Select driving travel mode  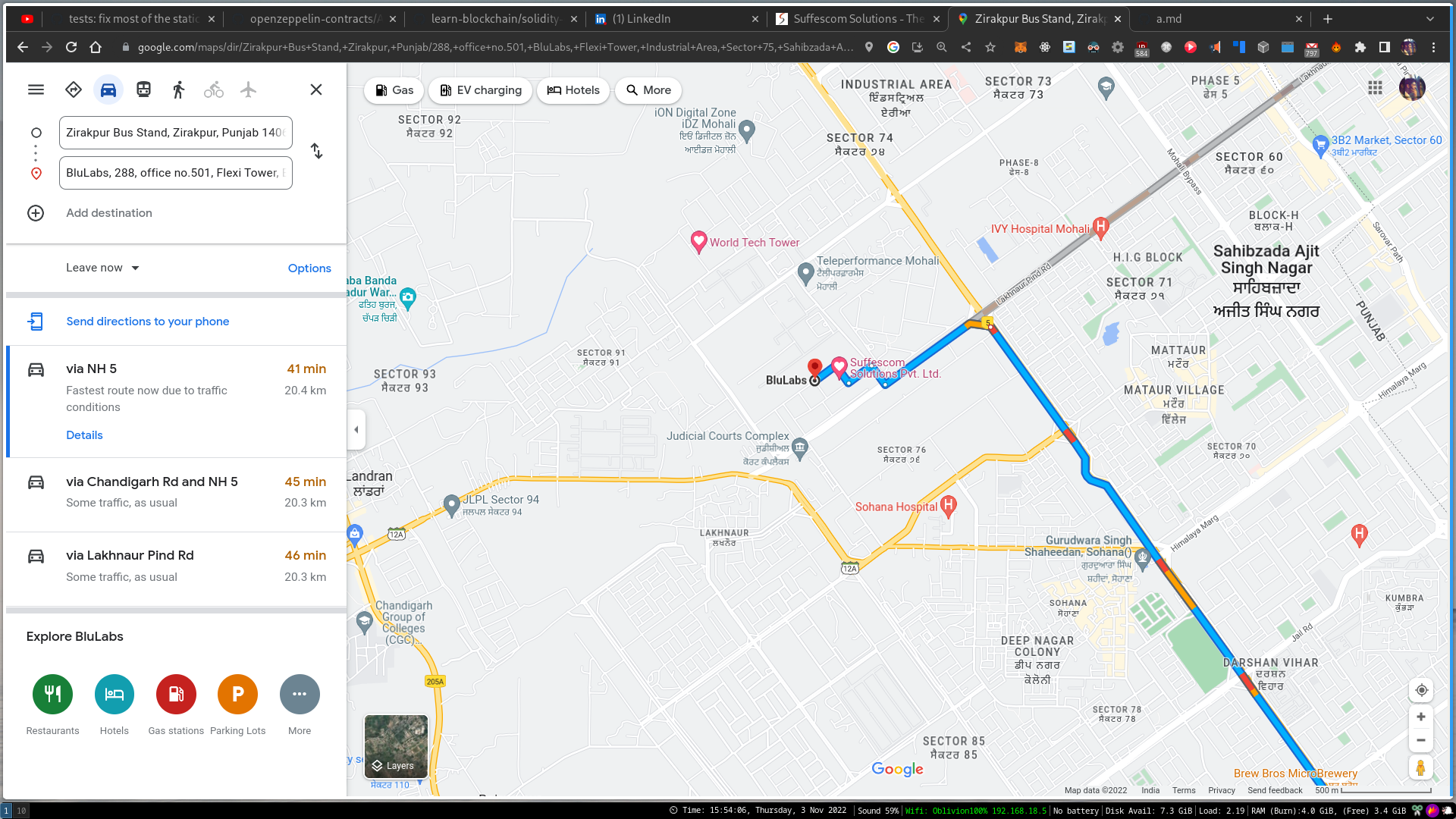point(108,89)
